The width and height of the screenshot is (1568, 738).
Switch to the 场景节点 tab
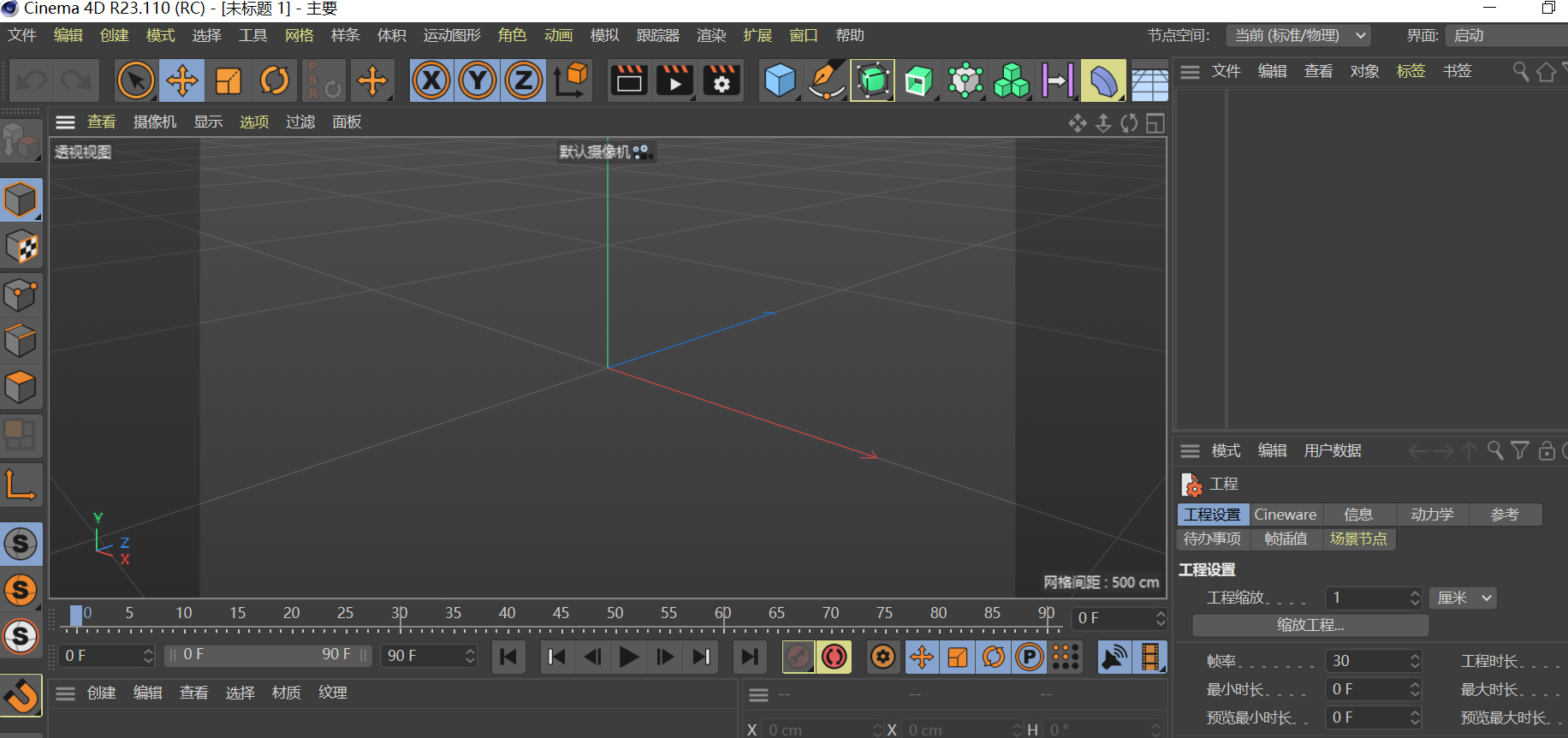pos(1358,539)
